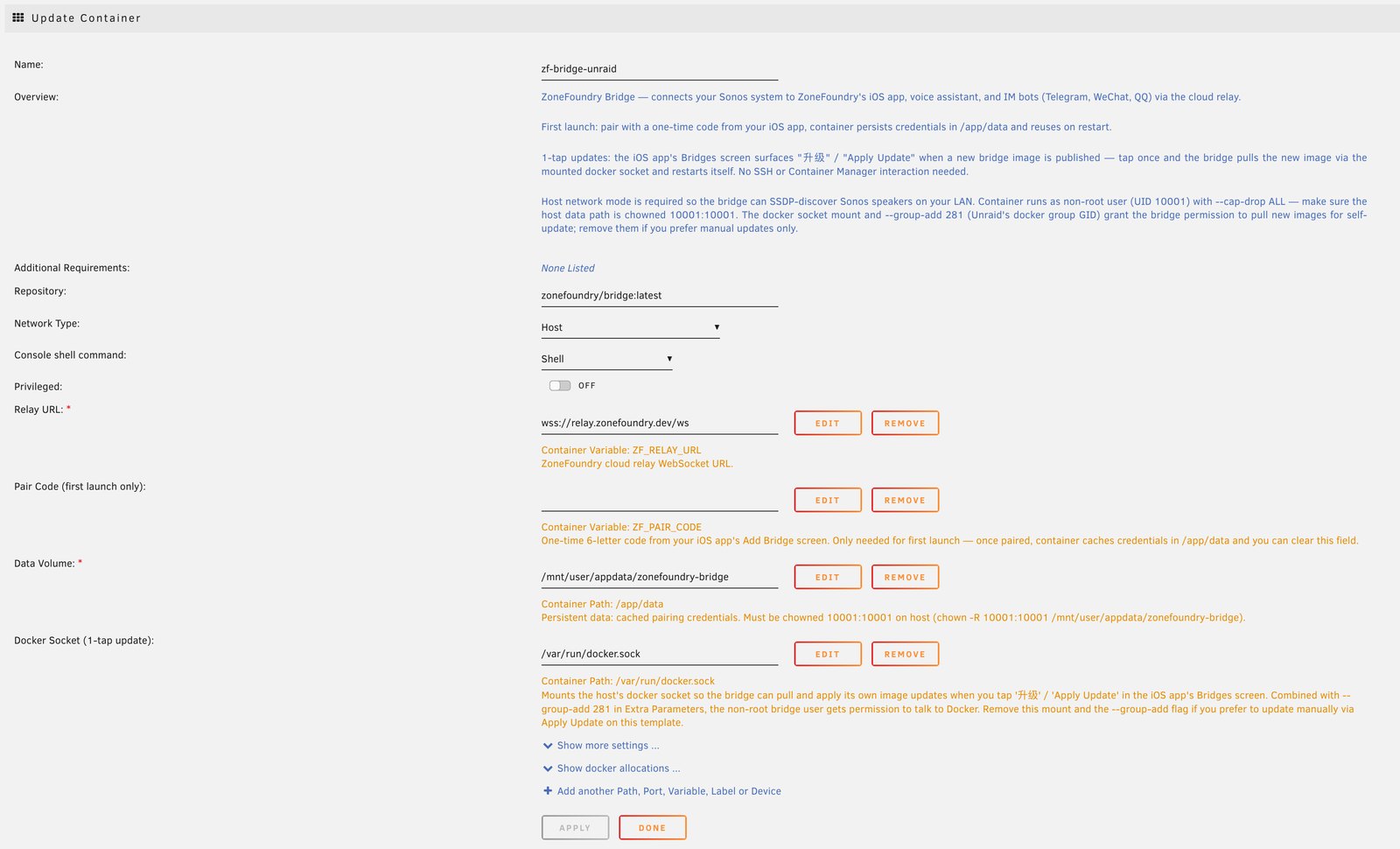Click 'Container Path: /app/data' text
1400x849 pixels.
[x=602, y=604]
